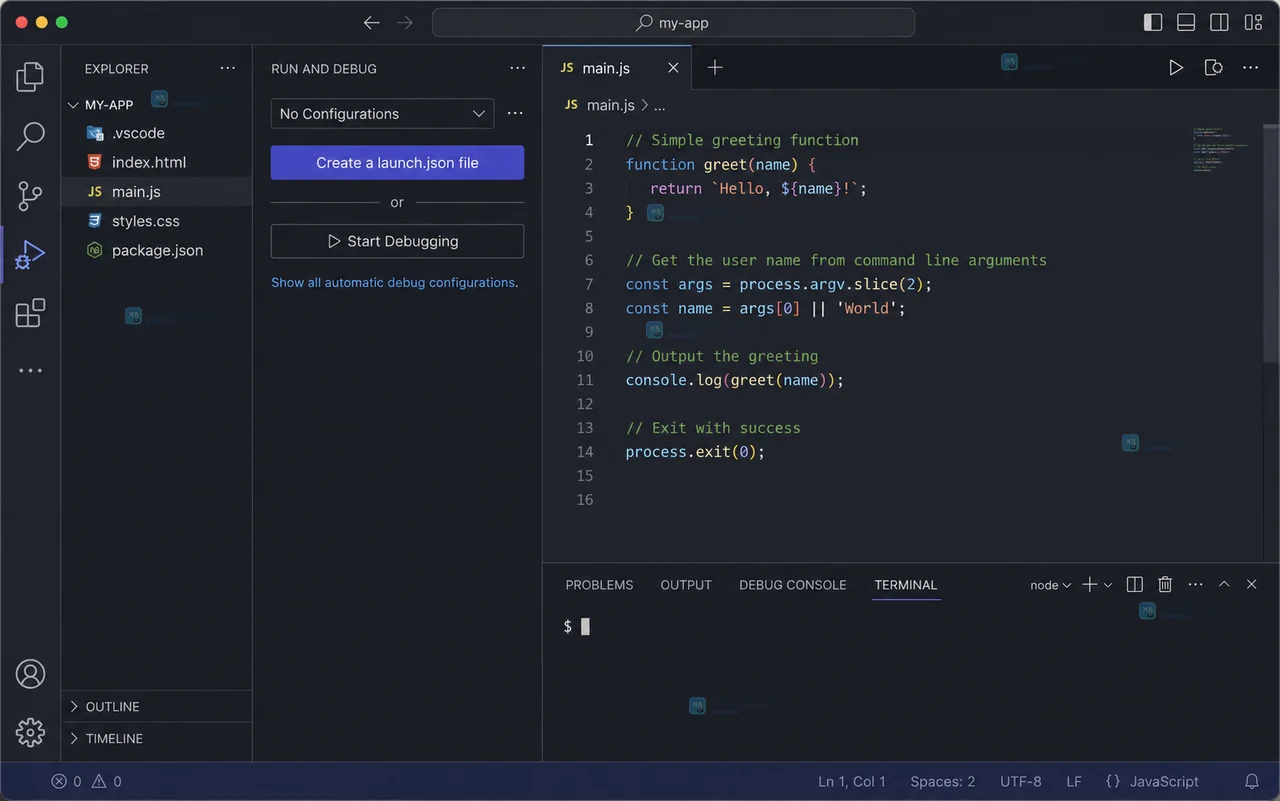The image size is (1280, 801).
Task: Select the Run and Debug activity icon
Action: coord(30,255)
